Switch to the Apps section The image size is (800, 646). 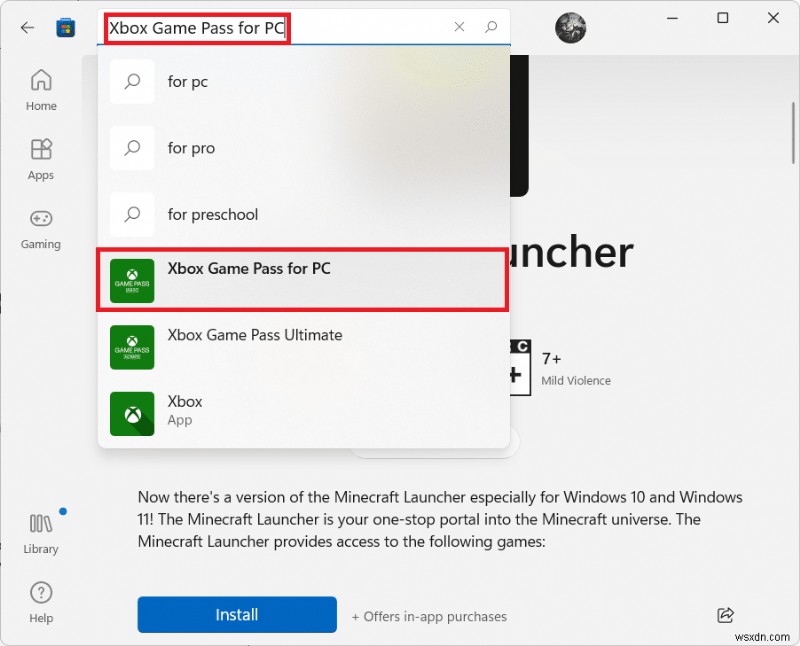tap(41, 160)
